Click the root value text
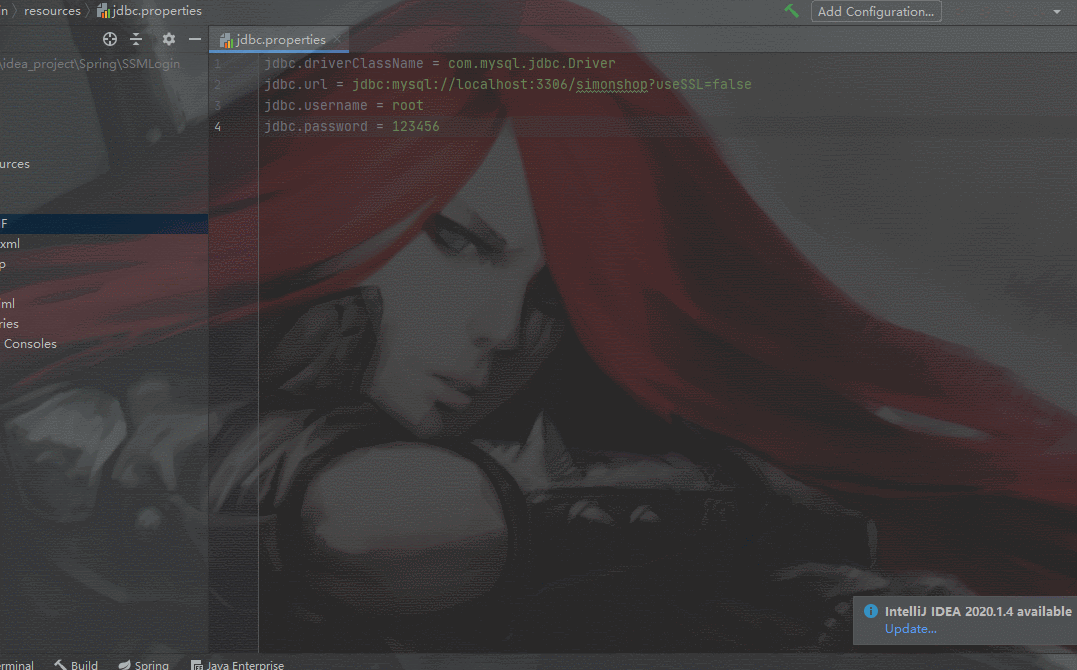Viewport: 1077px width, 670px height. (x=408, y=105)
